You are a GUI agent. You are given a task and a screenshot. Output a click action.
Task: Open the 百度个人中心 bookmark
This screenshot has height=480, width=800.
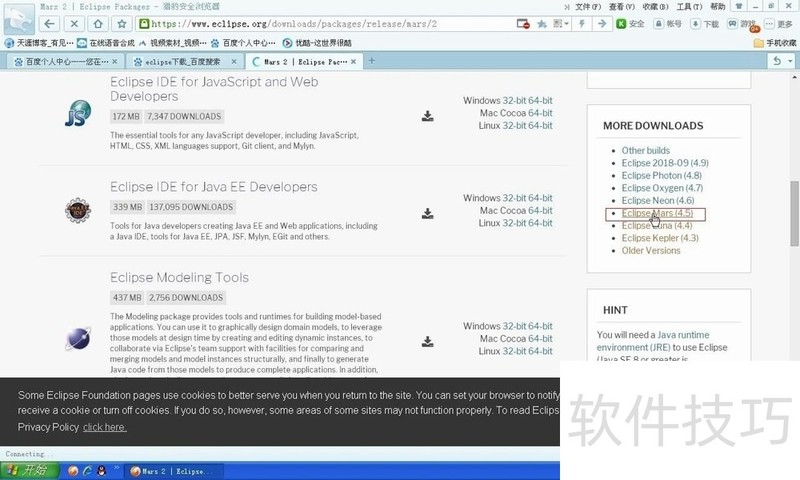coord(243,43)
